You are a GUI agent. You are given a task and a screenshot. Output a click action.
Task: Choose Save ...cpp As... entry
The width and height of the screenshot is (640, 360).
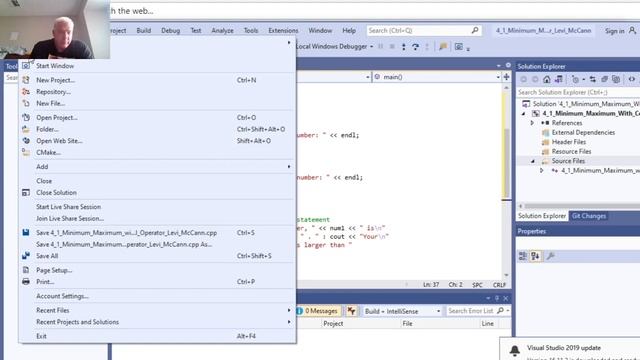pyautogui.click(x=124, y=244)
